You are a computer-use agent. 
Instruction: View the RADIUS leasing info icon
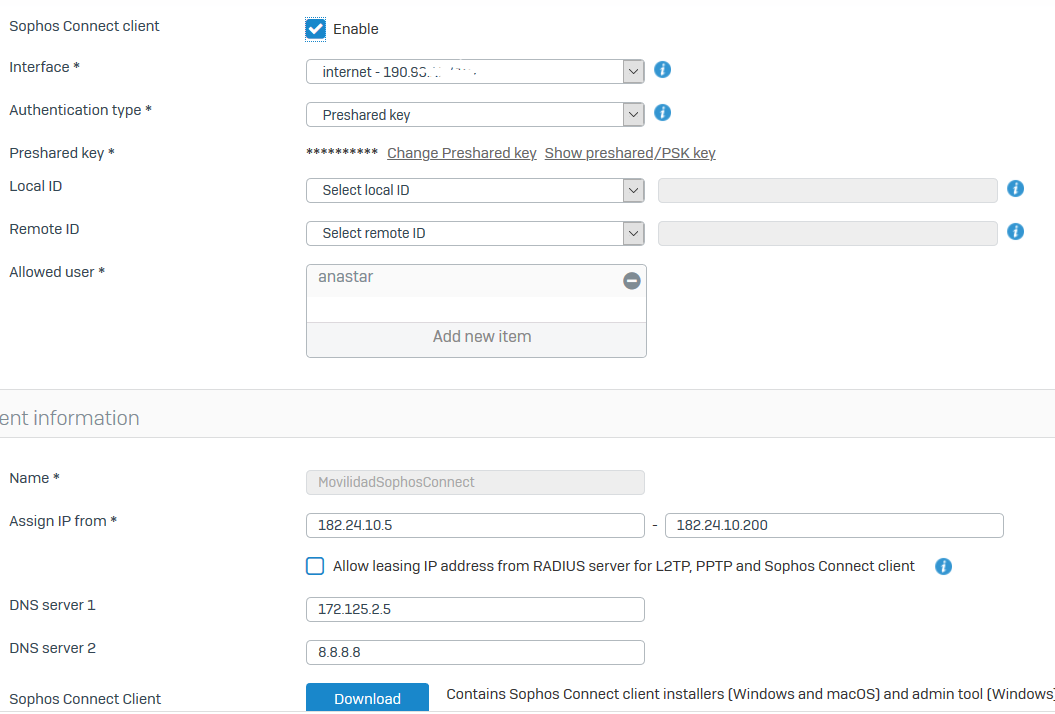click(943, 567)
